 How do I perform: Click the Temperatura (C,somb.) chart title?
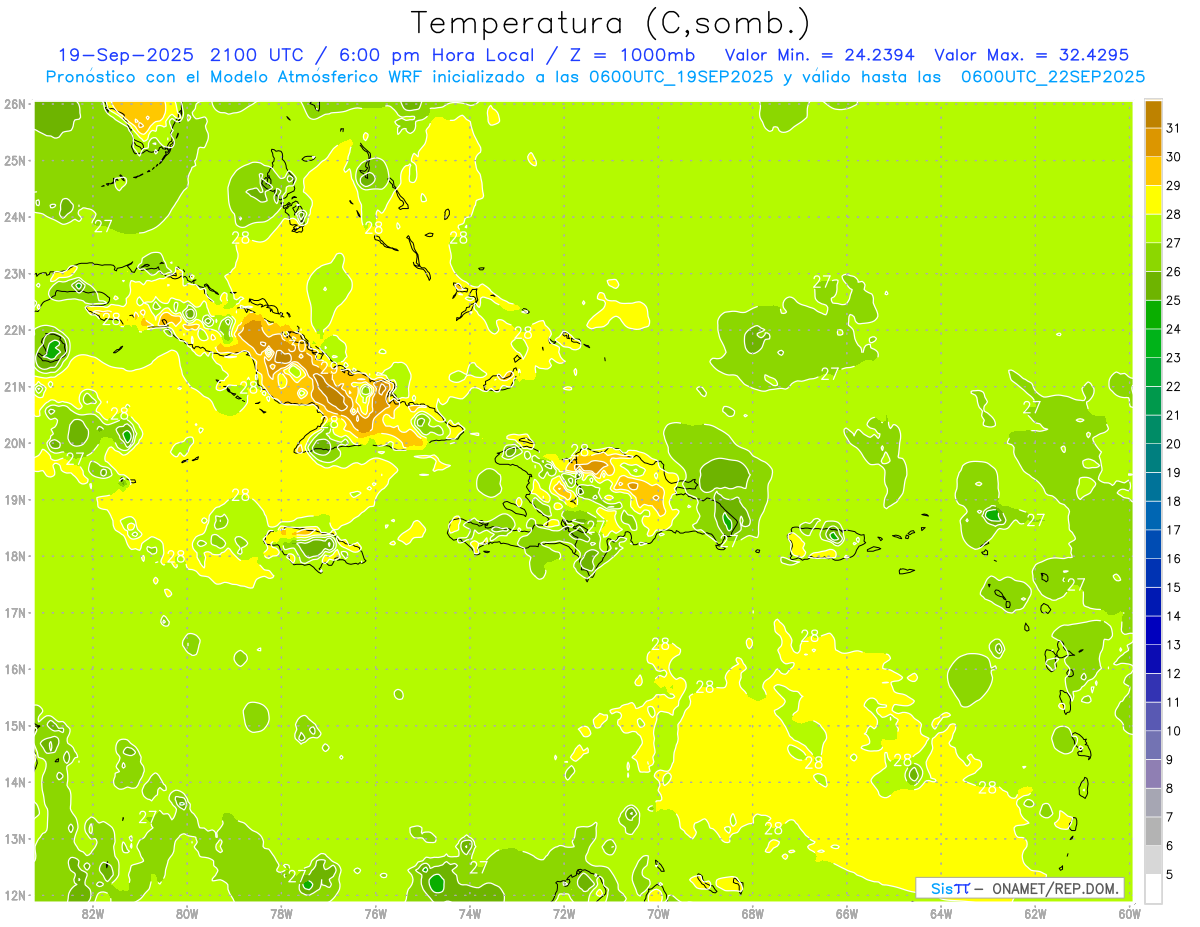tap(611, 23)
